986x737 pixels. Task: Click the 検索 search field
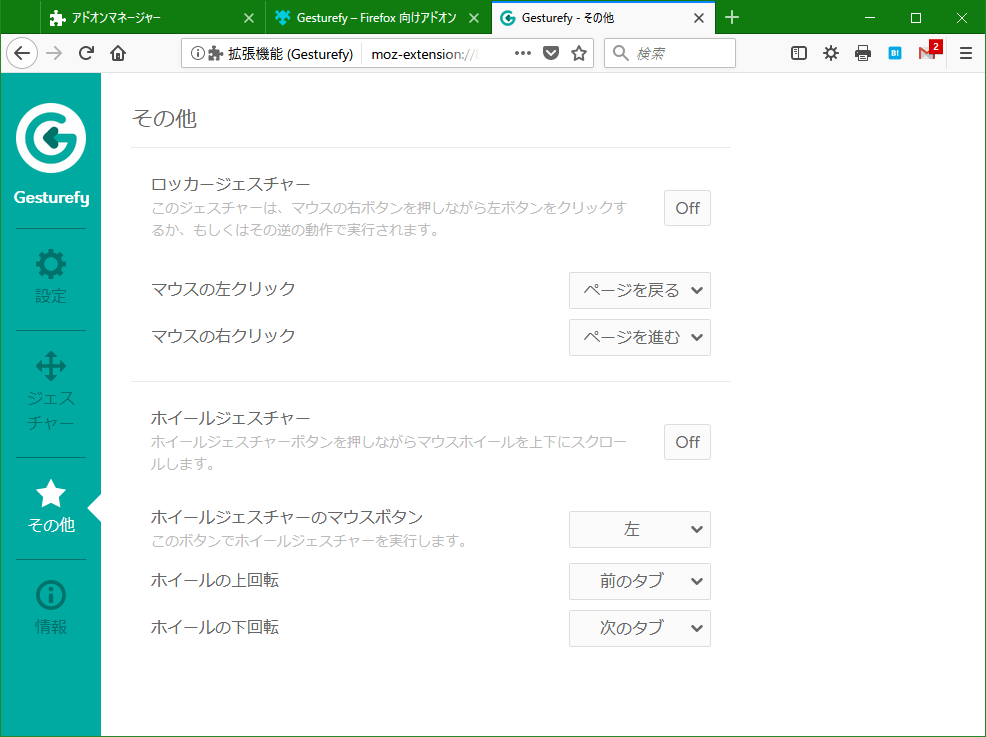pos(670,53)
